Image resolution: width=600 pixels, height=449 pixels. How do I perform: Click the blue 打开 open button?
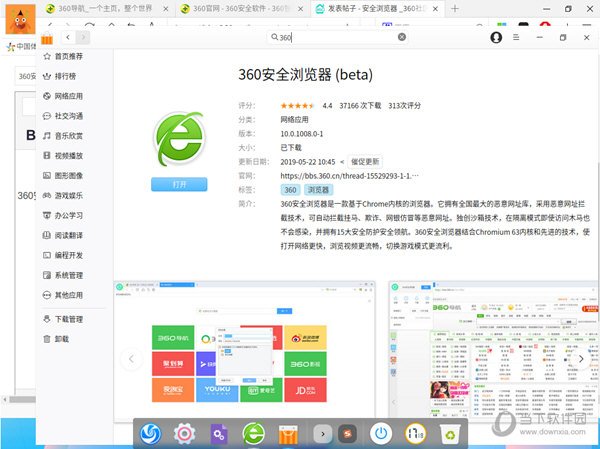click(x=179, y=185)
